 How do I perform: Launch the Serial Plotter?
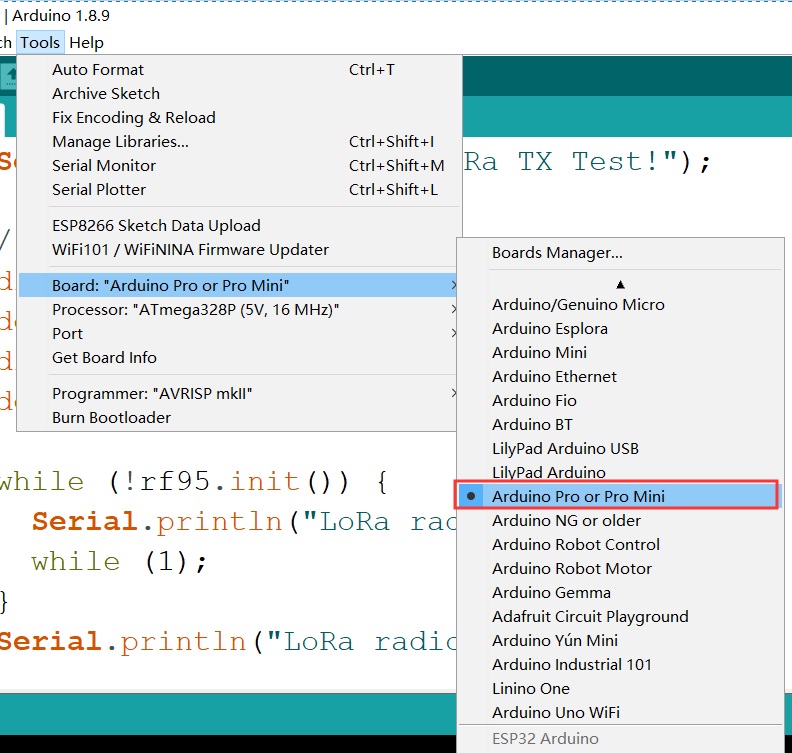[x=237, y=190]
